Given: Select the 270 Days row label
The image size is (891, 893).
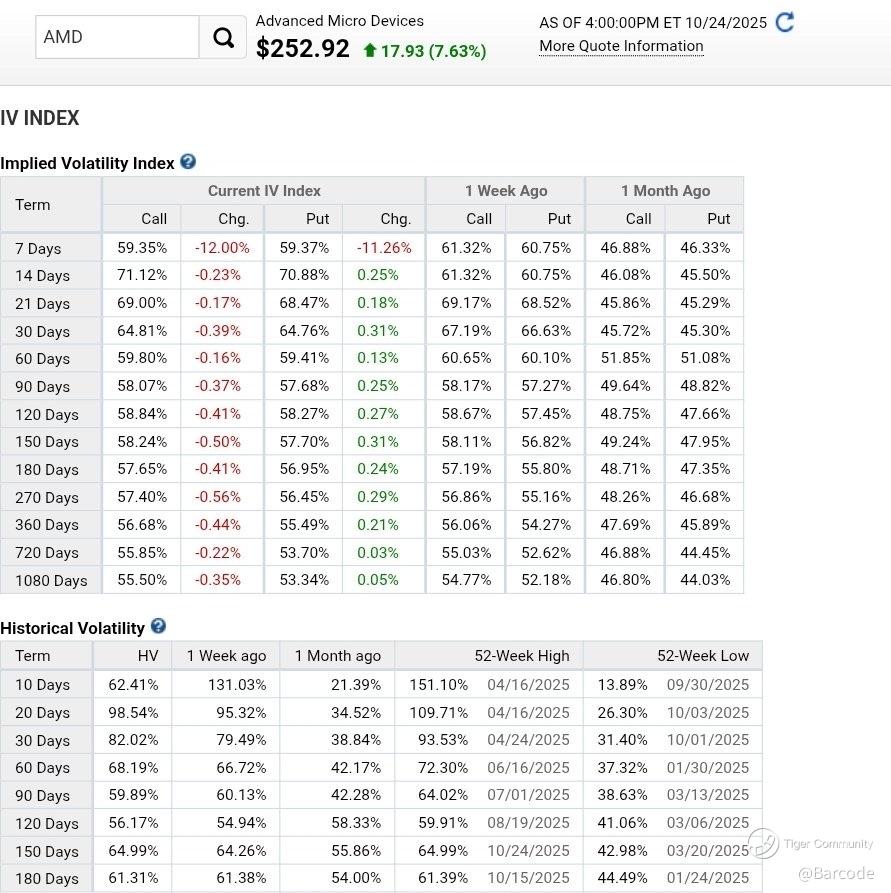Looking at the screenshot, I should click(x=47, y=498).
